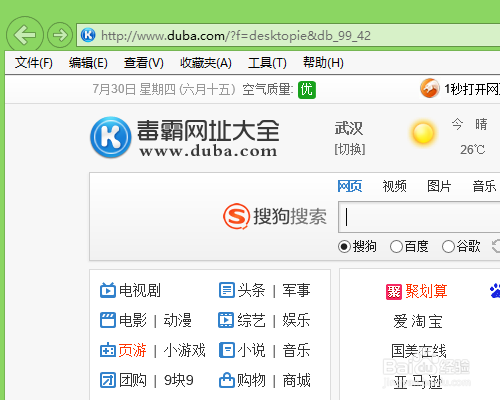Click the [切换] city switch link
The width and height of the screenshot is (500, 400).
(350, 149)
